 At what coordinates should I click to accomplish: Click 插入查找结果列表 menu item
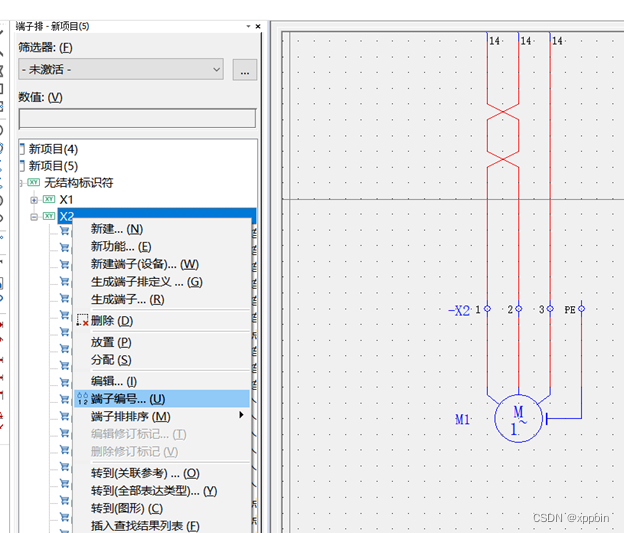tap(145, 526)
